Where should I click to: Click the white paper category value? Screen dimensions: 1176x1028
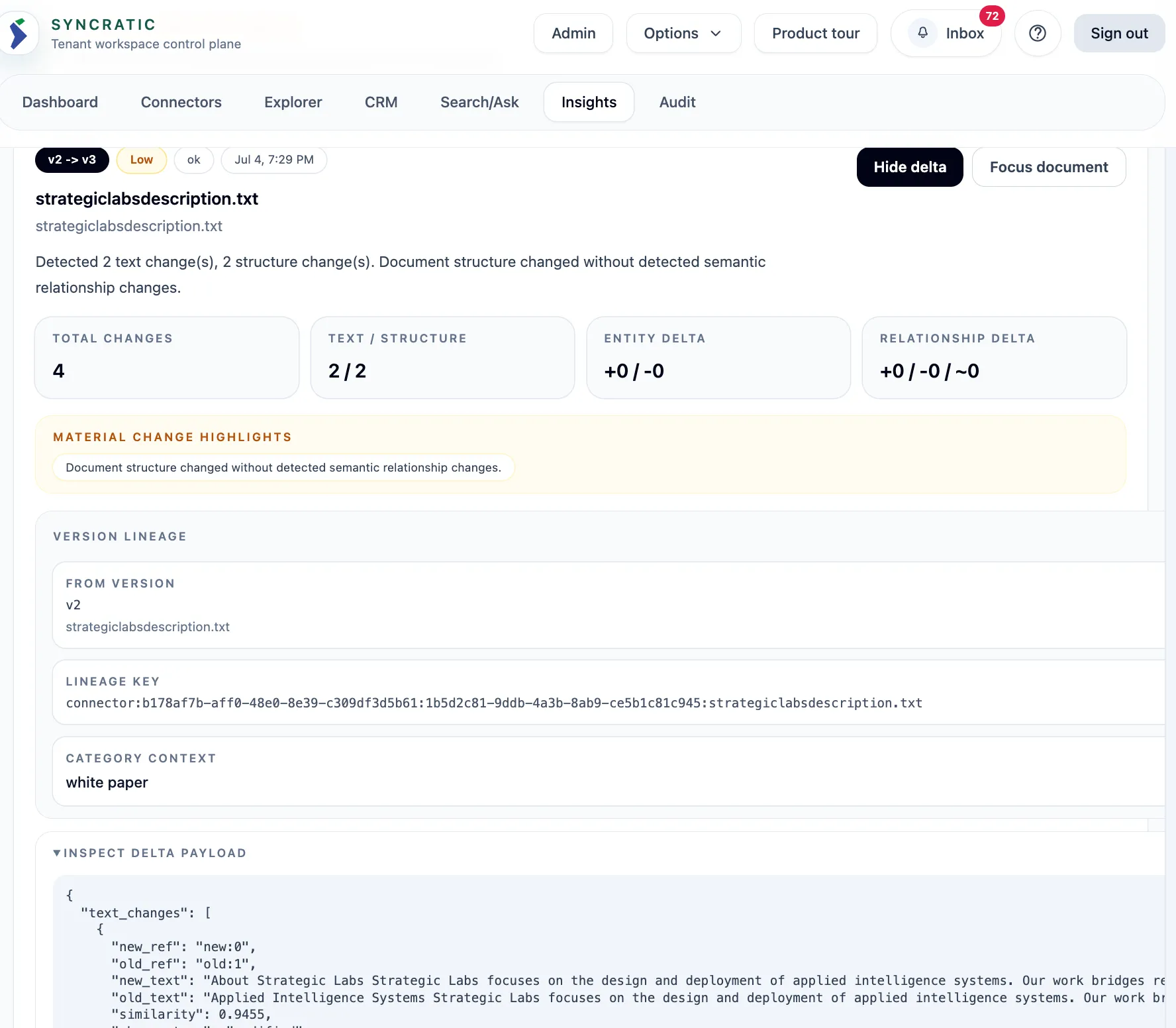(x=107, y=782)
